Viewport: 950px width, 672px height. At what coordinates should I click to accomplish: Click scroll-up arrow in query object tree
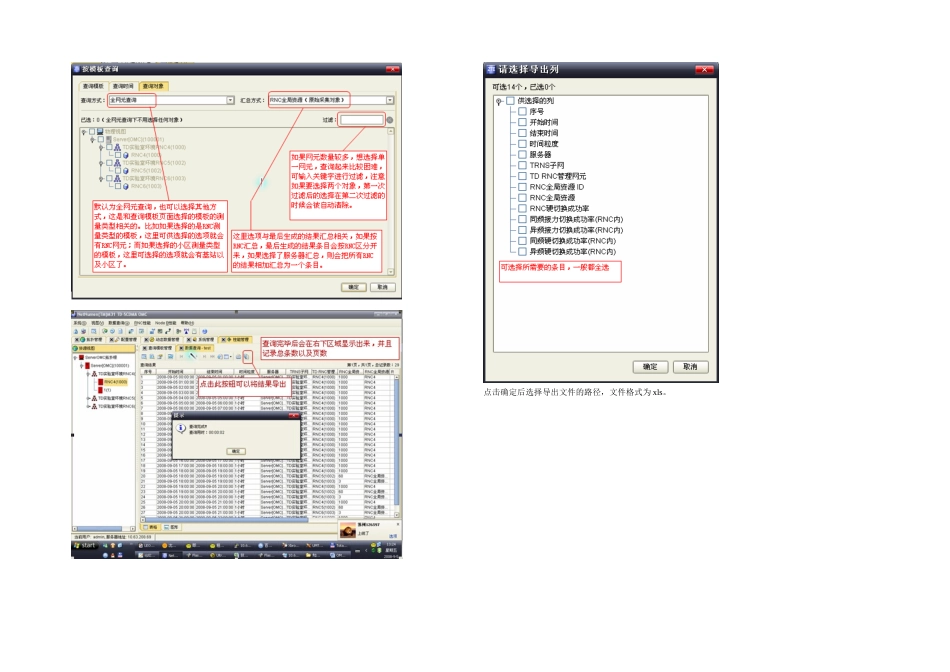[x=391, y=131]
